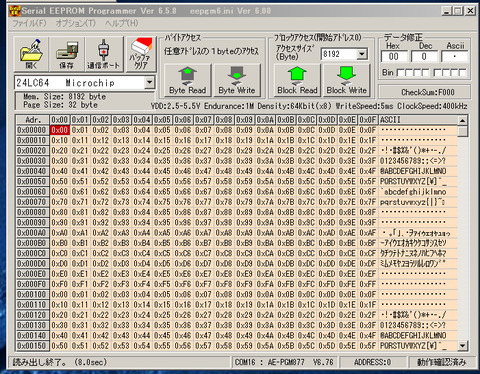
Task: Click the scrollbar down arrow in the hex table
Action: [462, 346]
